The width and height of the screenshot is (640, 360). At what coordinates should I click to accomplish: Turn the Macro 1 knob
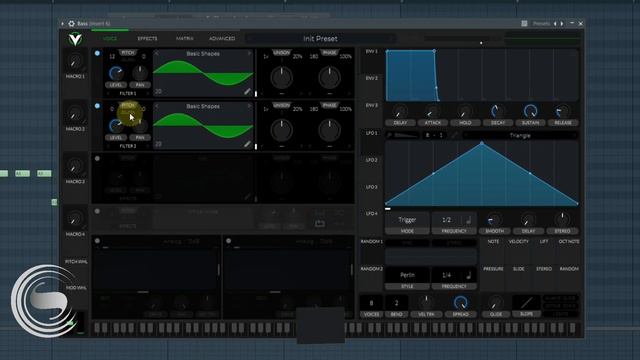[75, 62]
